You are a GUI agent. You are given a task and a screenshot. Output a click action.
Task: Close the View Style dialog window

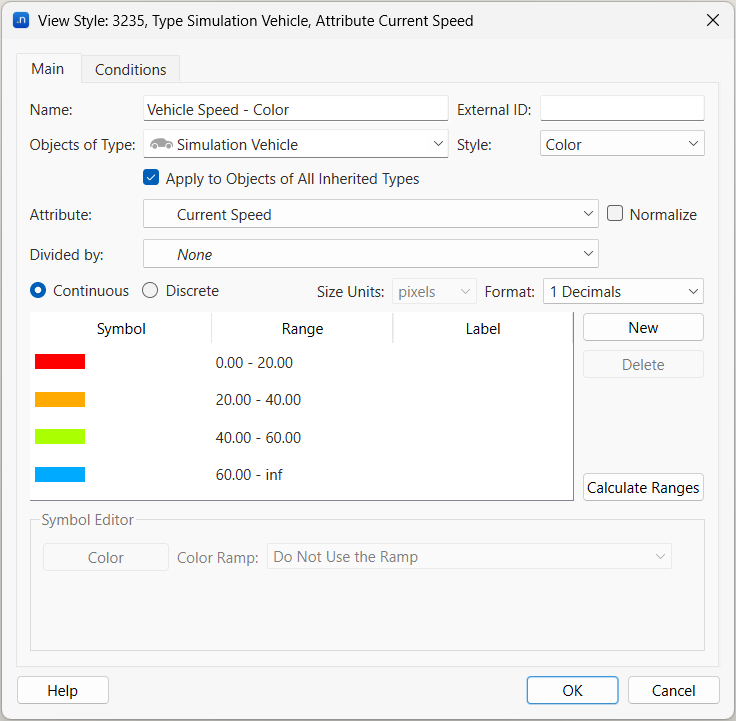point(712,20)
